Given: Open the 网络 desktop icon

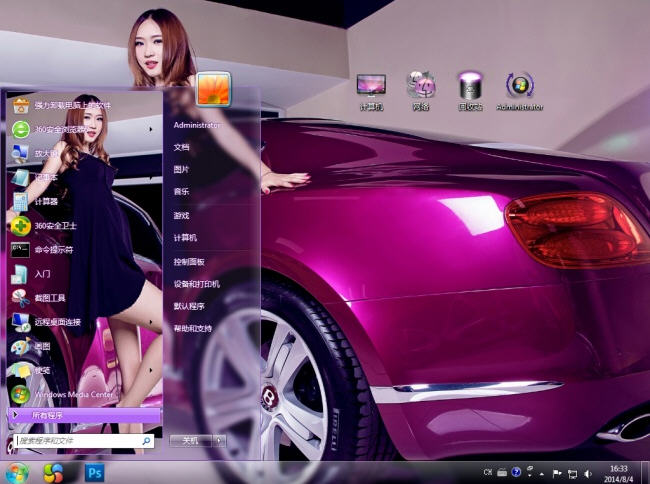Looking at the screenshot, I should coord(420,90).
